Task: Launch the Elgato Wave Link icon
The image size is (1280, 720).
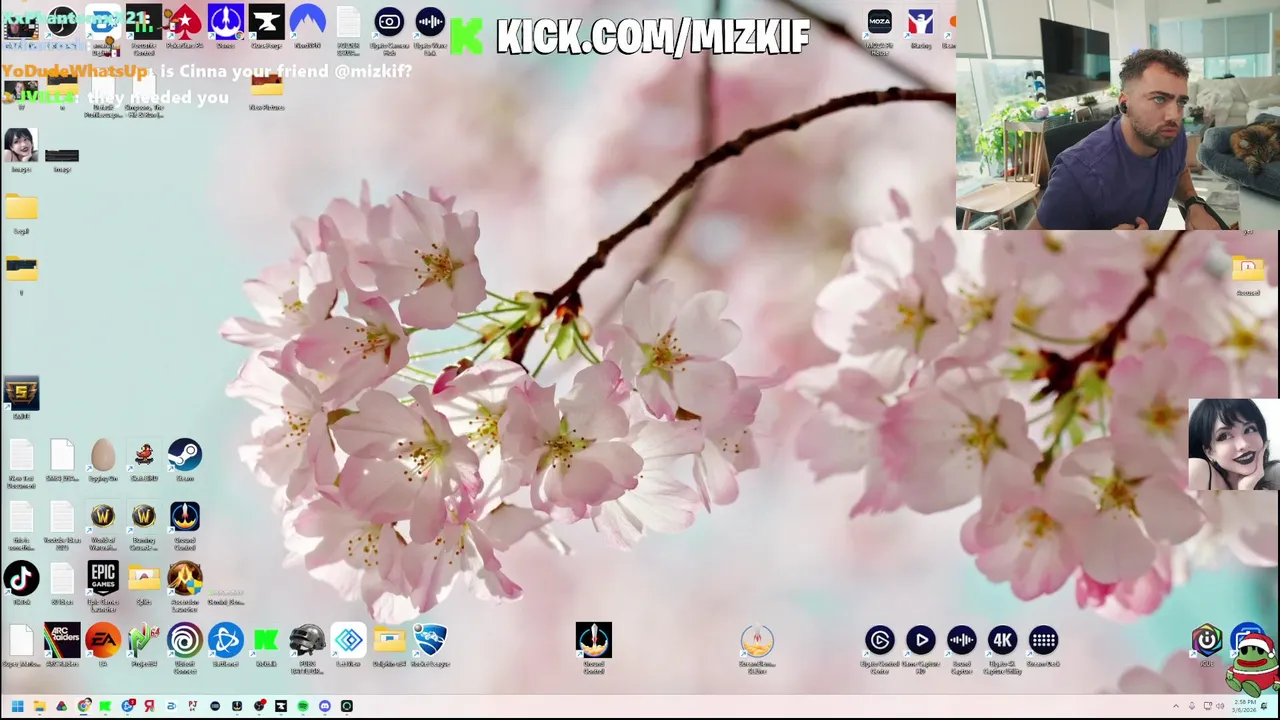Action: (x=430, y=21)
